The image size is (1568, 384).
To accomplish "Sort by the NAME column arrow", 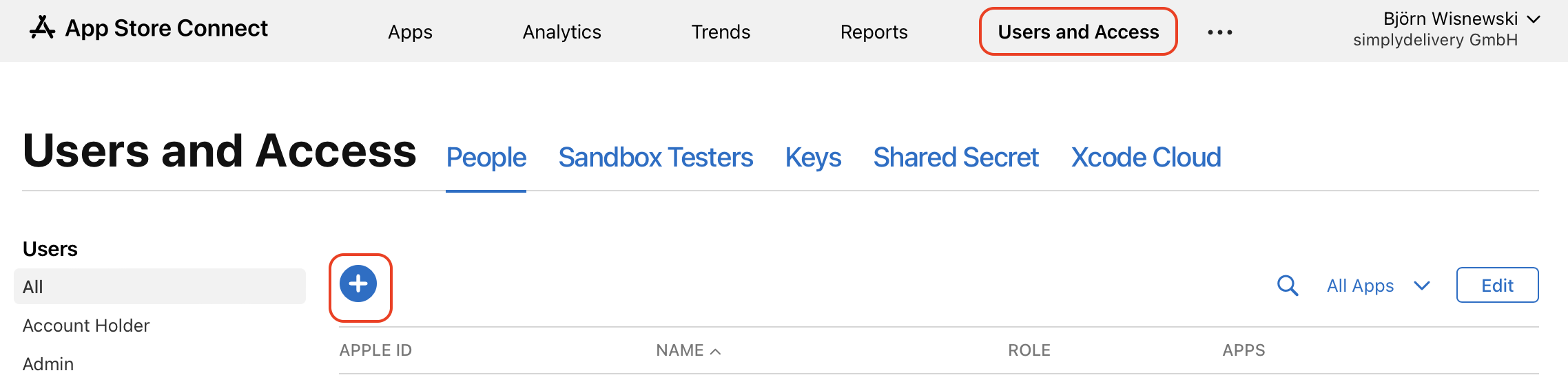I will point(716,352).
